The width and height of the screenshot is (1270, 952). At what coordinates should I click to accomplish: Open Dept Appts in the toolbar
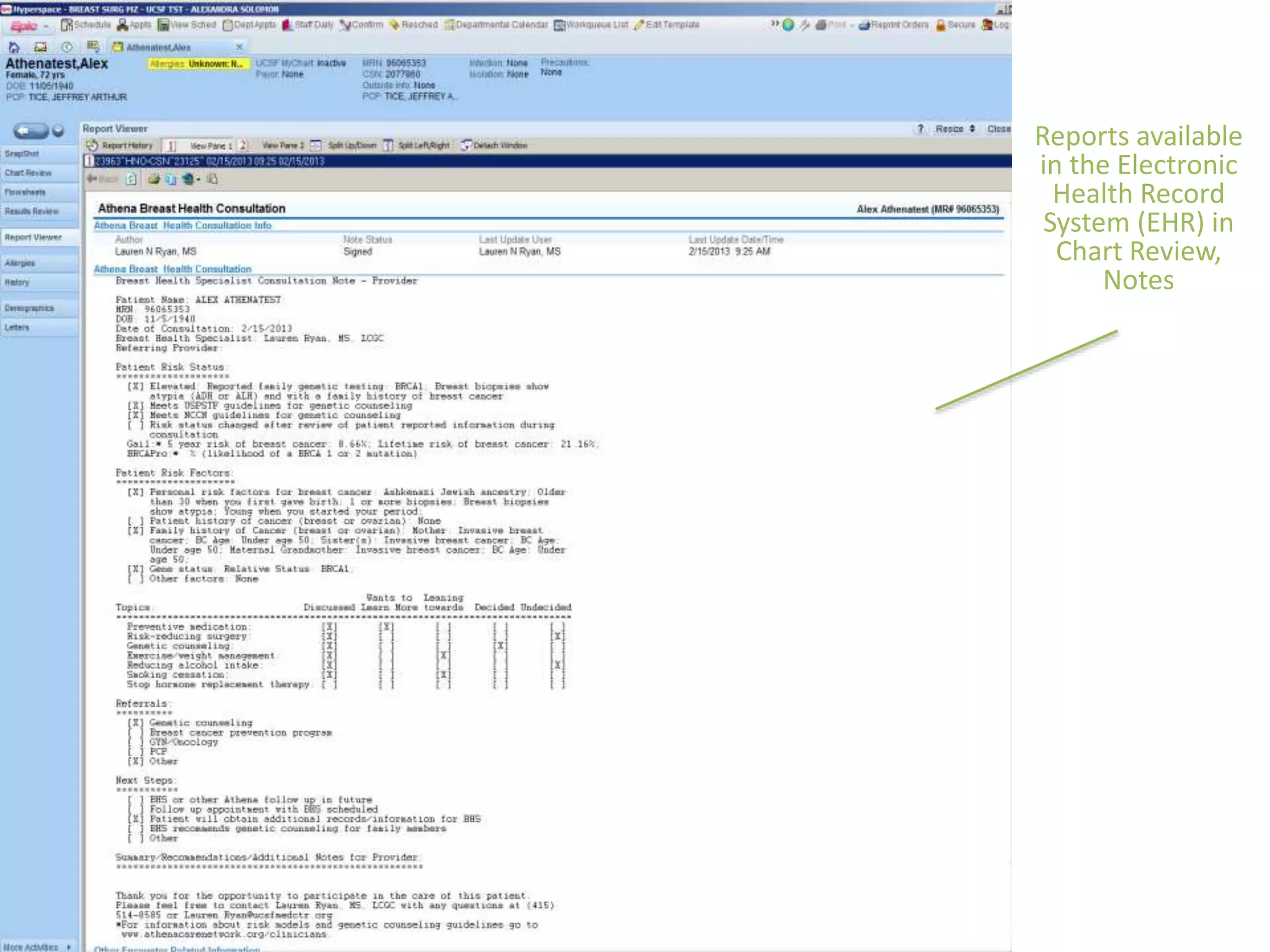coord(249,25)
